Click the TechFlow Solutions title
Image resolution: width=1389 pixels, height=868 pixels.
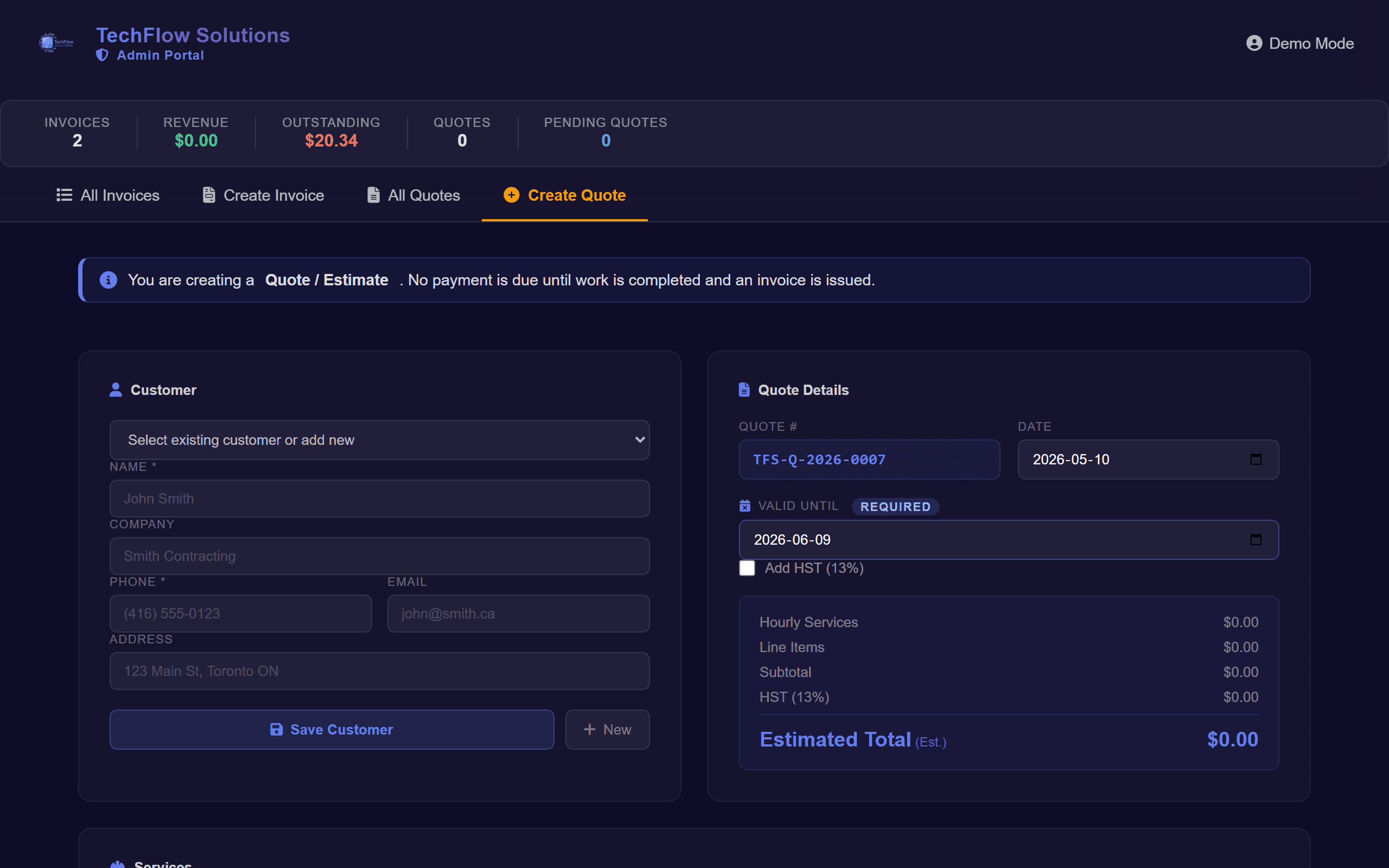click(x=193, y=35)
